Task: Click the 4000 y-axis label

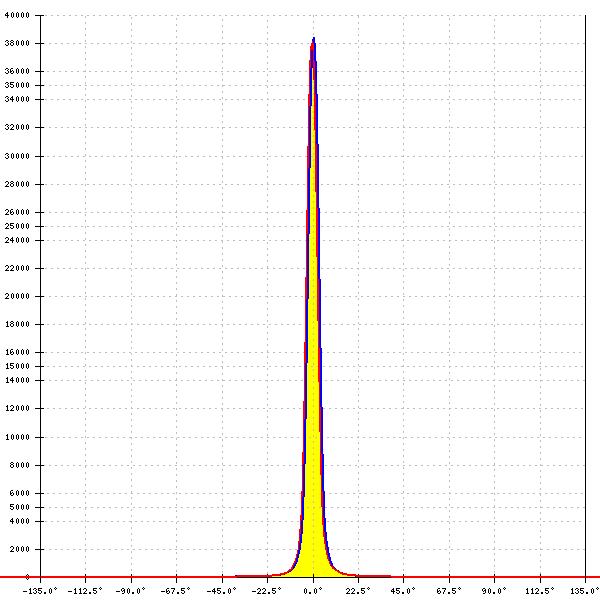Action: 19,521
